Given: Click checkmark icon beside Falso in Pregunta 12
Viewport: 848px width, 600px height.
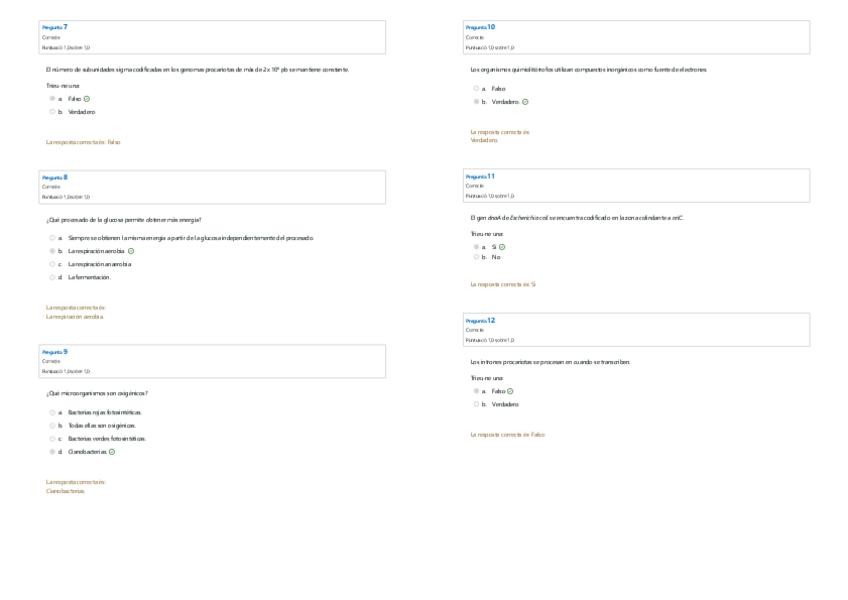Looking at the screenshot, I should (x=510, y=391).
